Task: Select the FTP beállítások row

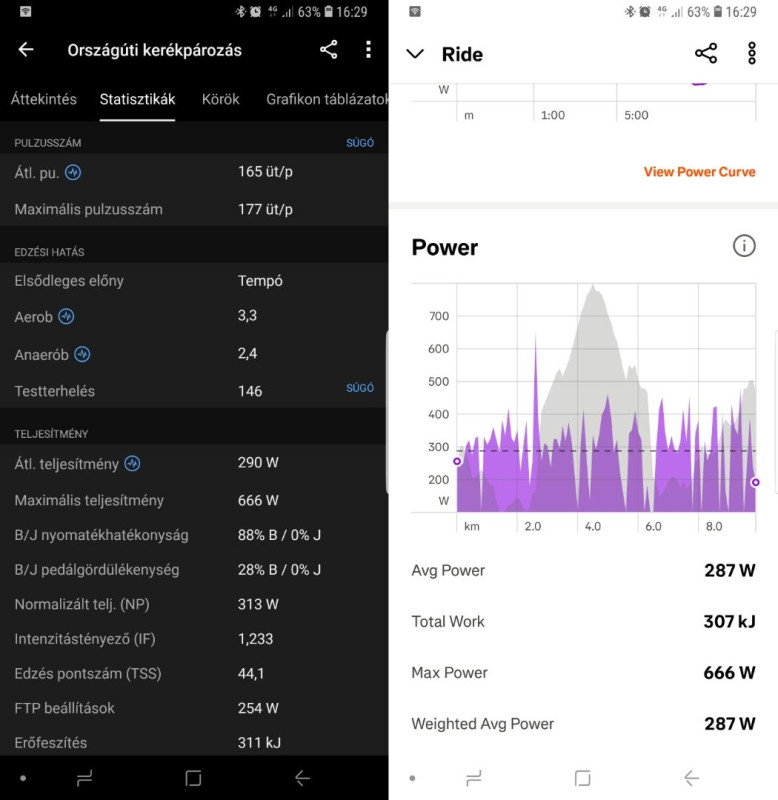Action: tap(194, 708)
